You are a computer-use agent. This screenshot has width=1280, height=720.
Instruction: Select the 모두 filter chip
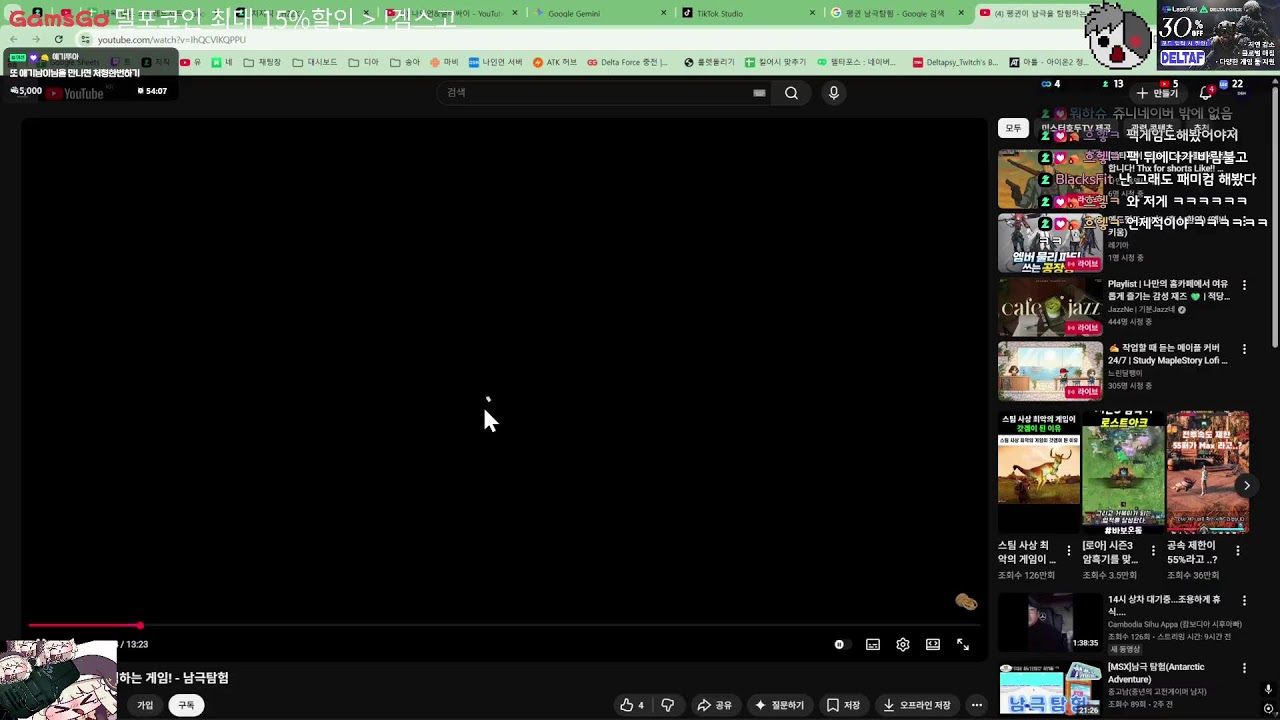pos(1013,128)
